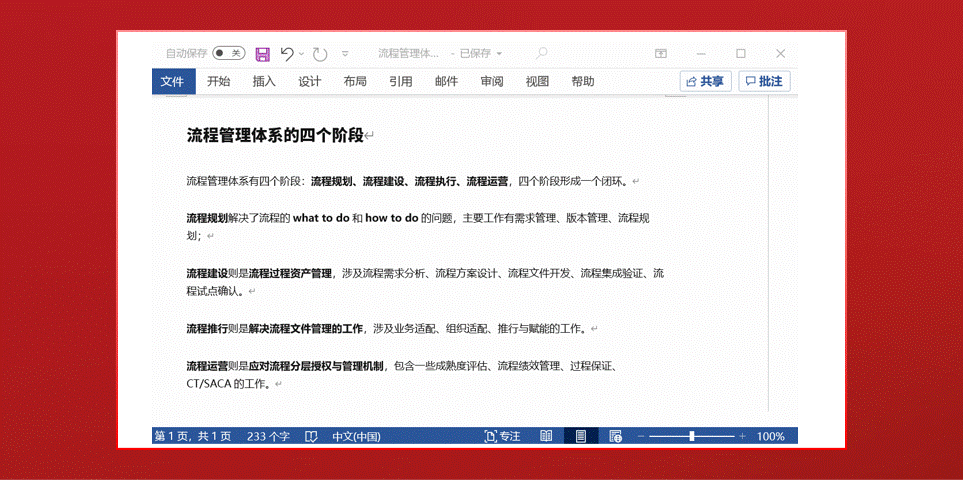Click the proofing book icon in status bar
The height and width of the screenshot is (480, 963).
(x=311, y=436)
